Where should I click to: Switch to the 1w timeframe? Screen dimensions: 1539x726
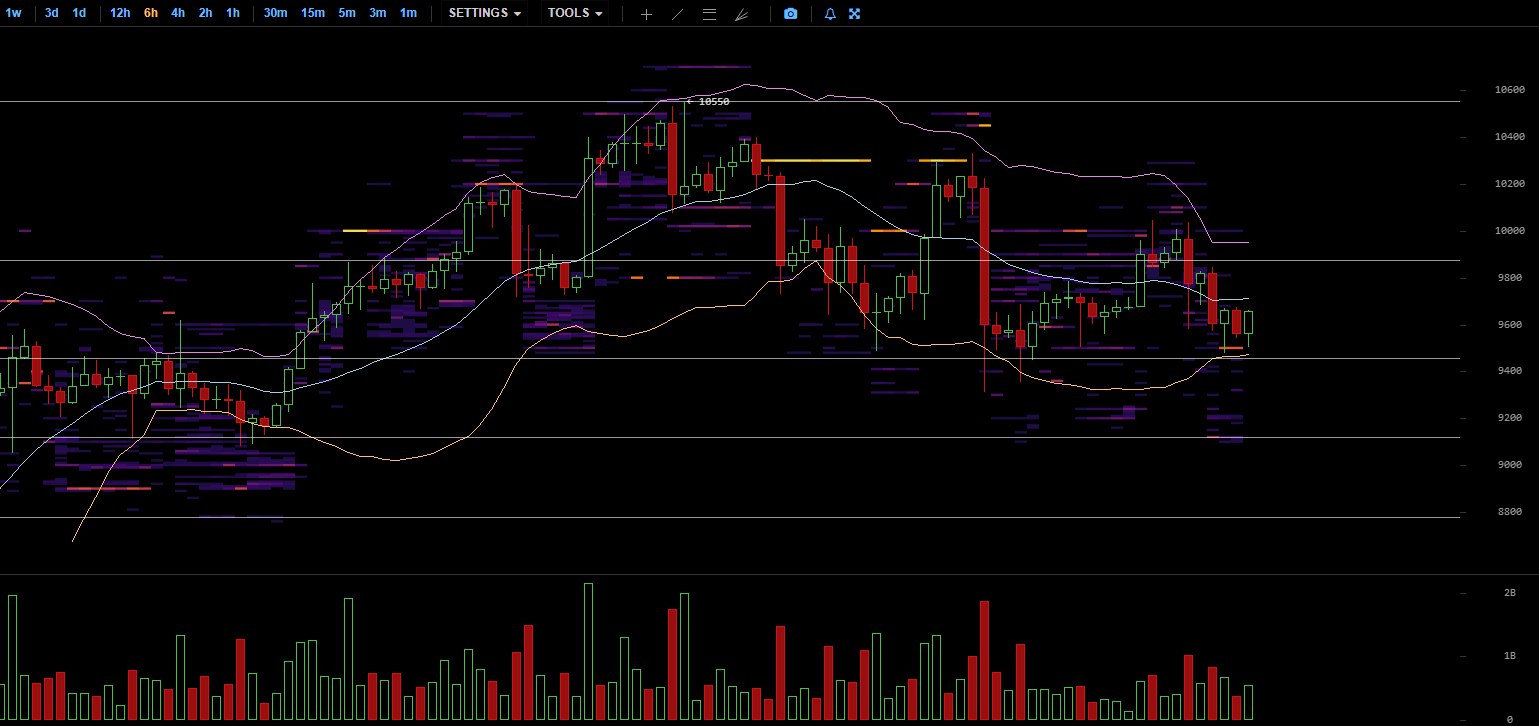tap(14, 14)
